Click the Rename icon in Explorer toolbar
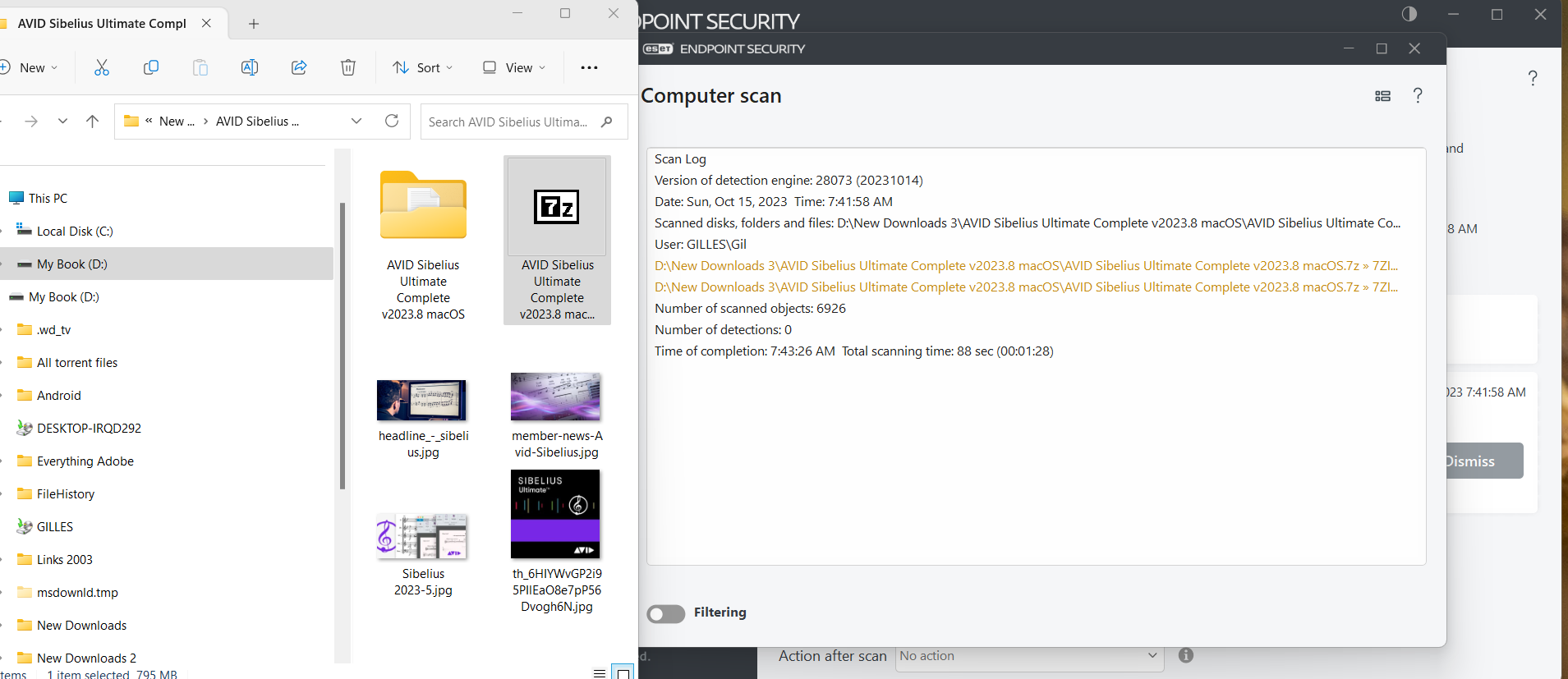Viewport: 1568px width, 679px height. pyautogui.click(x=250, y=67)
